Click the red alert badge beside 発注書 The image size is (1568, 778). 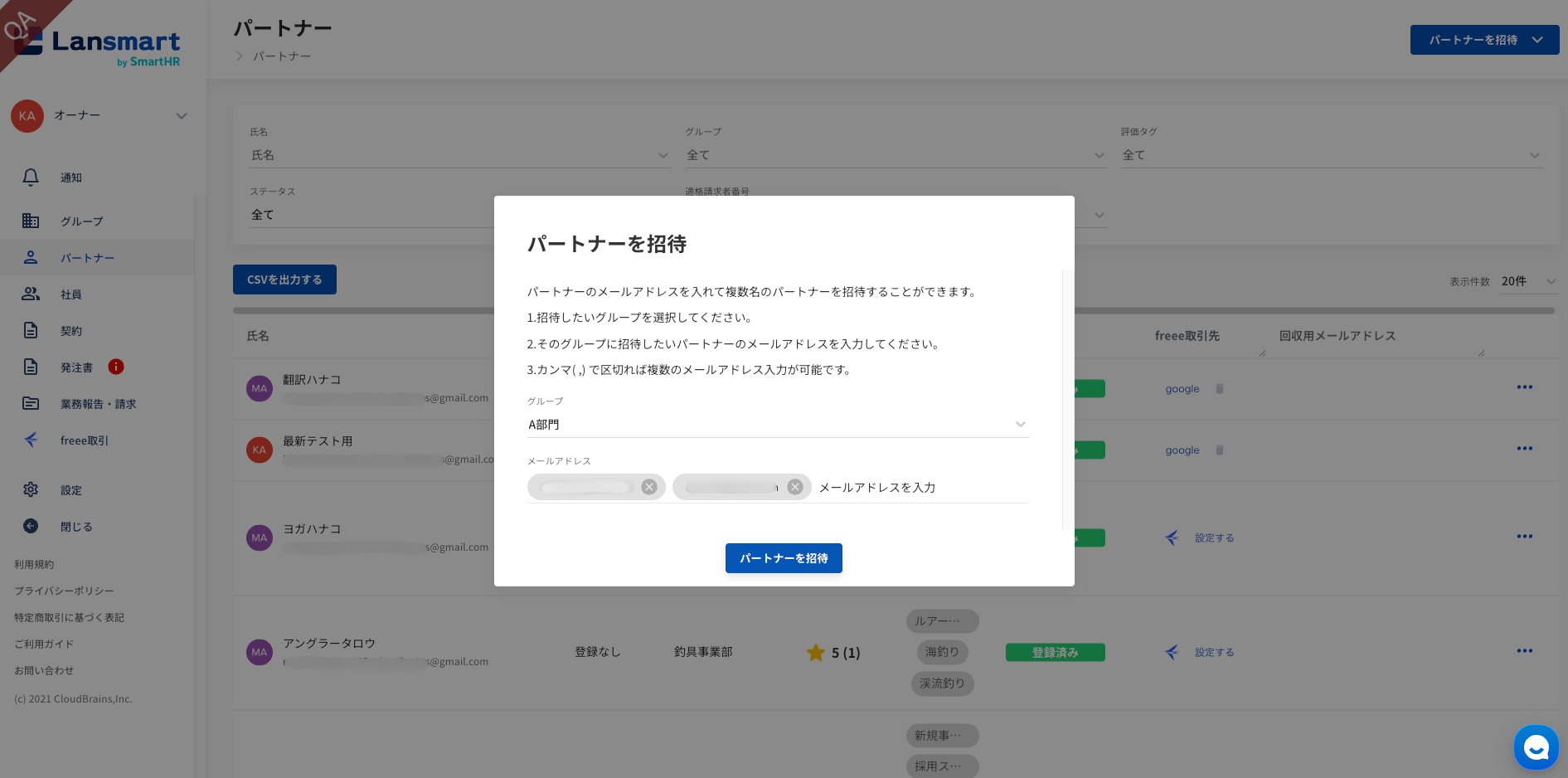[x=116, y=367]
